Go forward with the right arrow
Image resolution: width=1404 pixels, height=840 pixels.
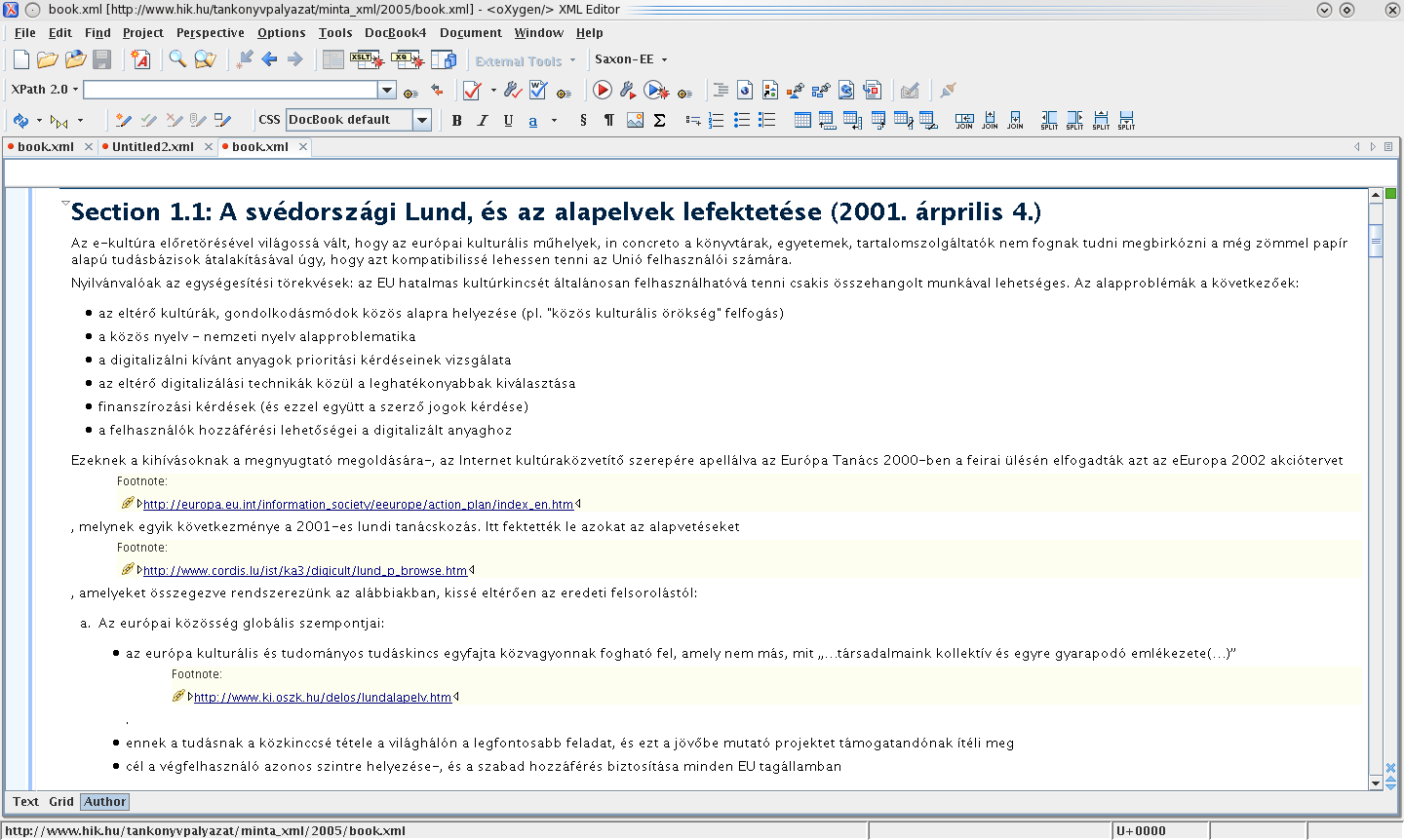(x=294, y=60)
